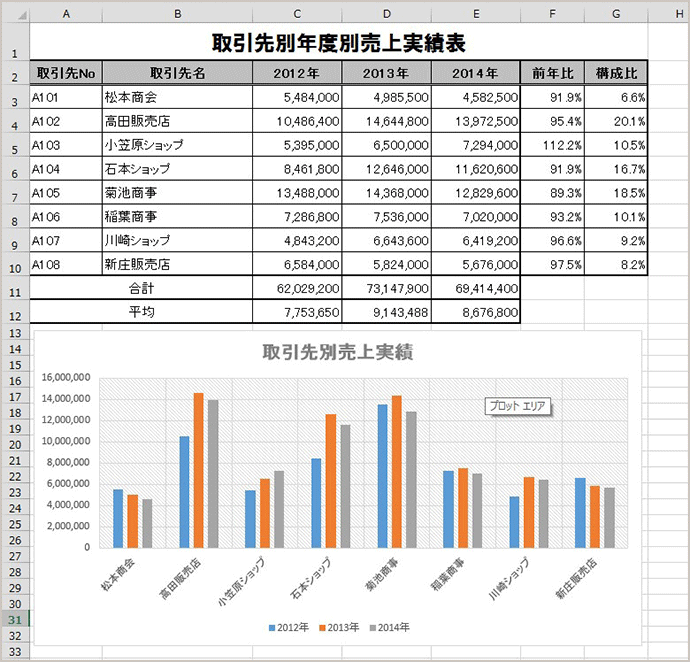Select column G header

pyautogui.click(x=616, y=14)
